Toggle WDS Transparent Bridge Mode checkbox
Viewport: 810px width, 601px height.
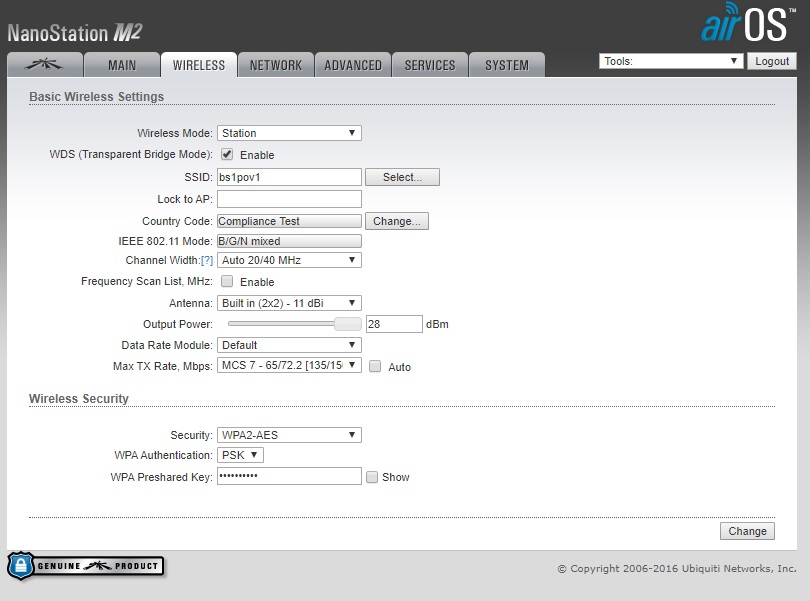[227, 155]
